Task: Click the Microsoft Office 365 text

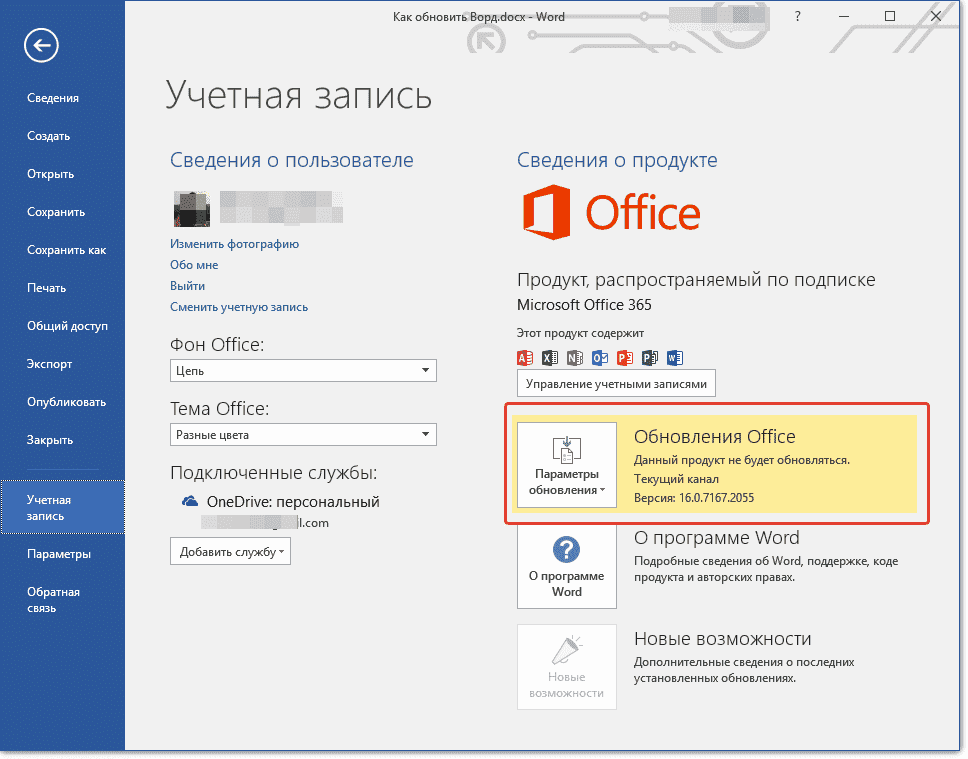Action: pyautogui.click(x=584, y=304)
